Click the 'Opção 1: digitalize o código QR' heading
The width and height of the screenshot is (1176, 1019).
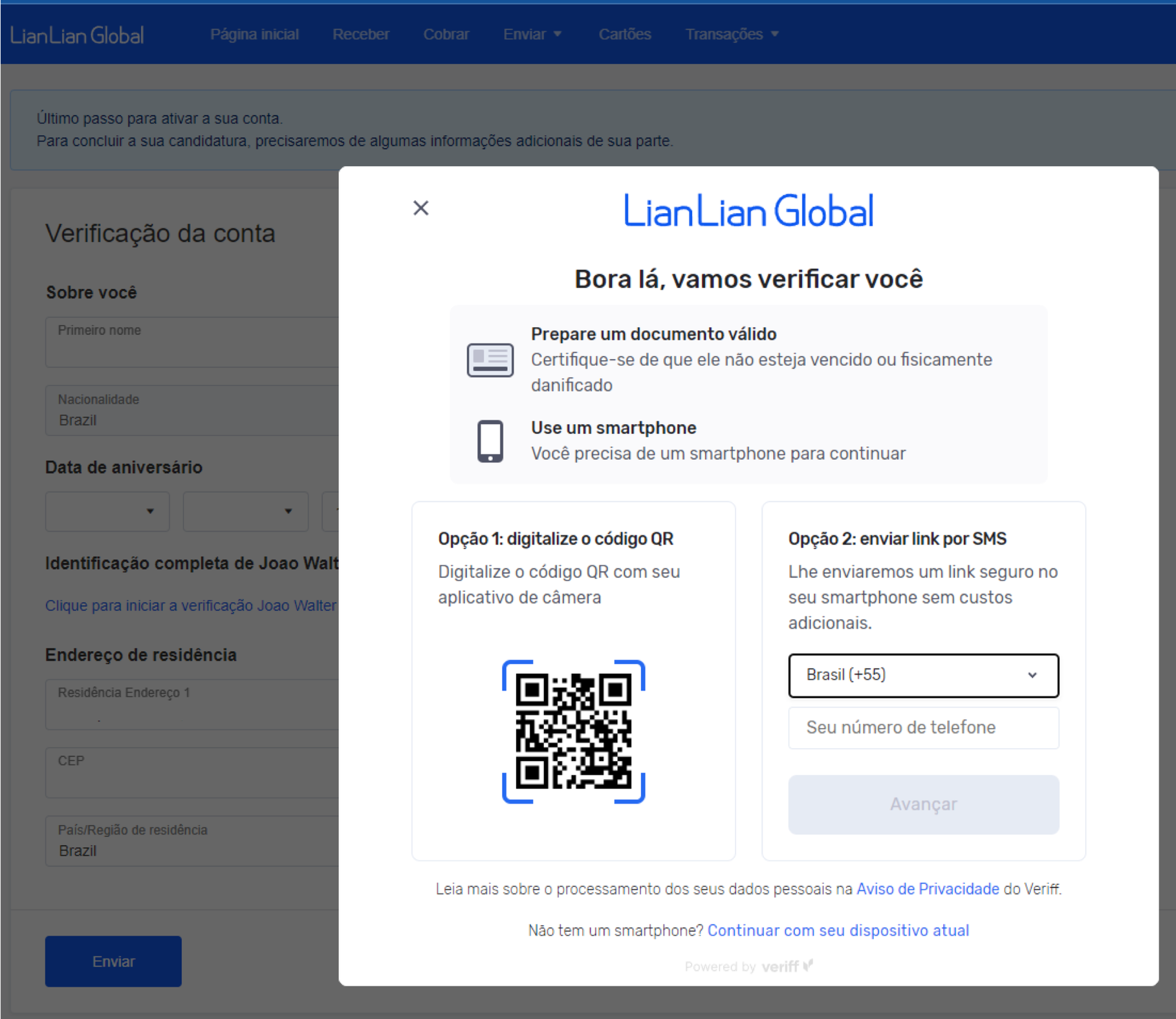556,539
